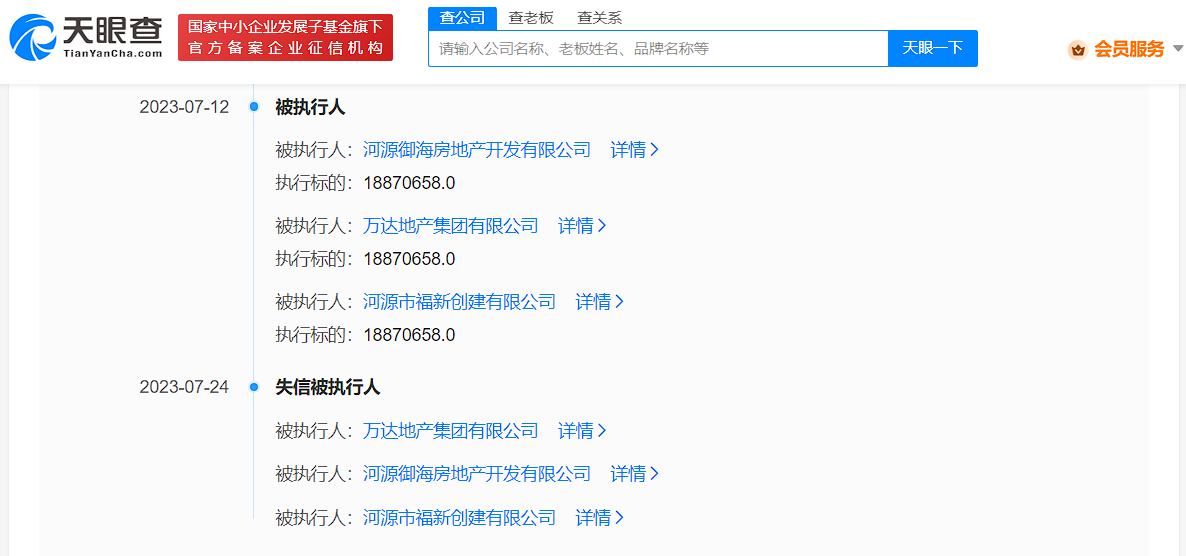Viewport: 1186px width, 556px height.
Task: Expand the 会员服务 dropdown arrow
Action: tap(1177, 49)
